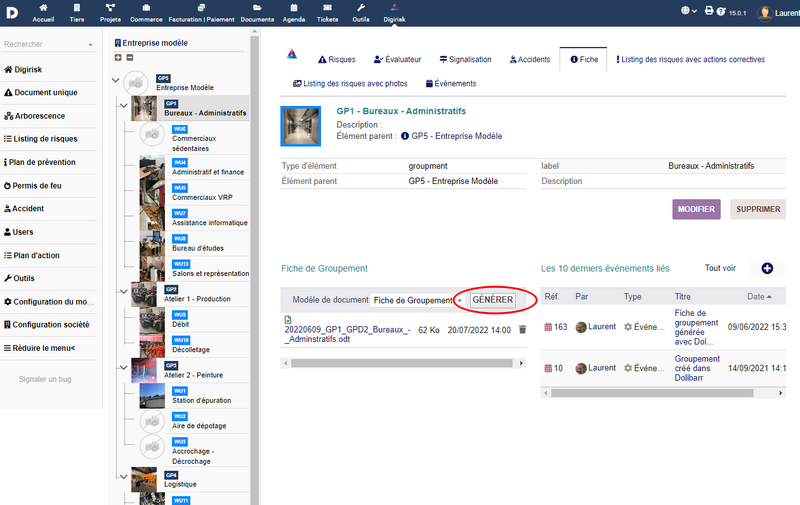Open the Accidents tab

point(530,60)
